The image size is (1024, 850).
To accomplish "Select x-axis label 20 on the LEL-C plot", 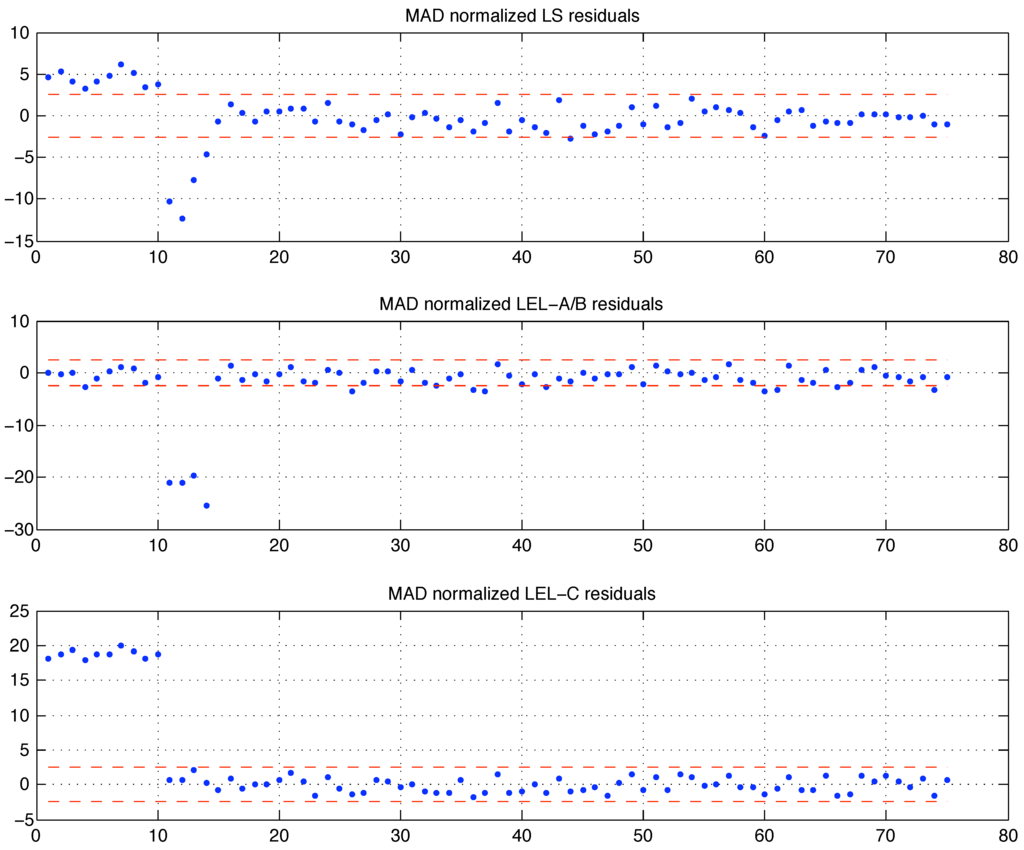I will (278, 834).
